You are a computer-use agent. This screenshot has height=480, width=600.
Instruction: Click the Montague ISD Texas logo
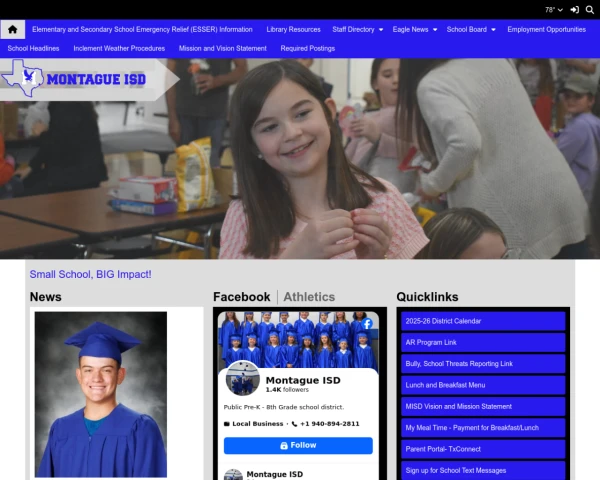73,78
